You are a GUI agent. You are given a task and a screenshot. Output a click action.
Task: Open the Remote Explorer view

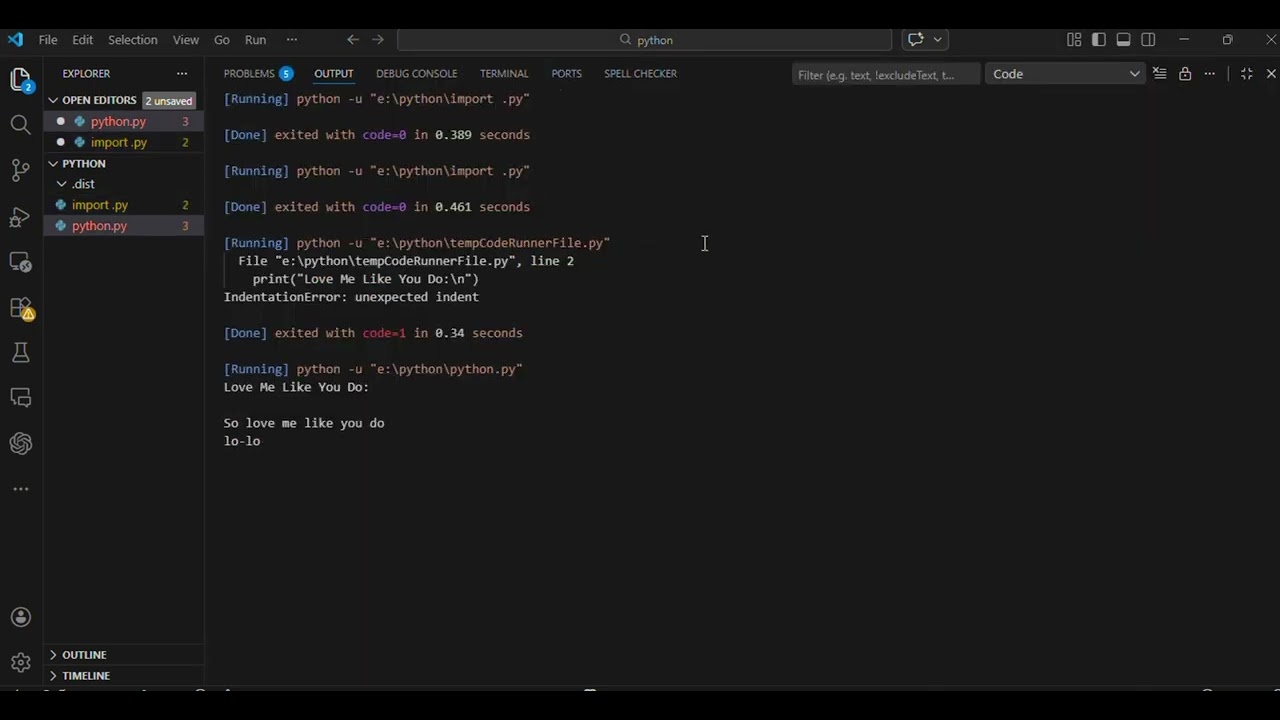[x=21, y=262]
